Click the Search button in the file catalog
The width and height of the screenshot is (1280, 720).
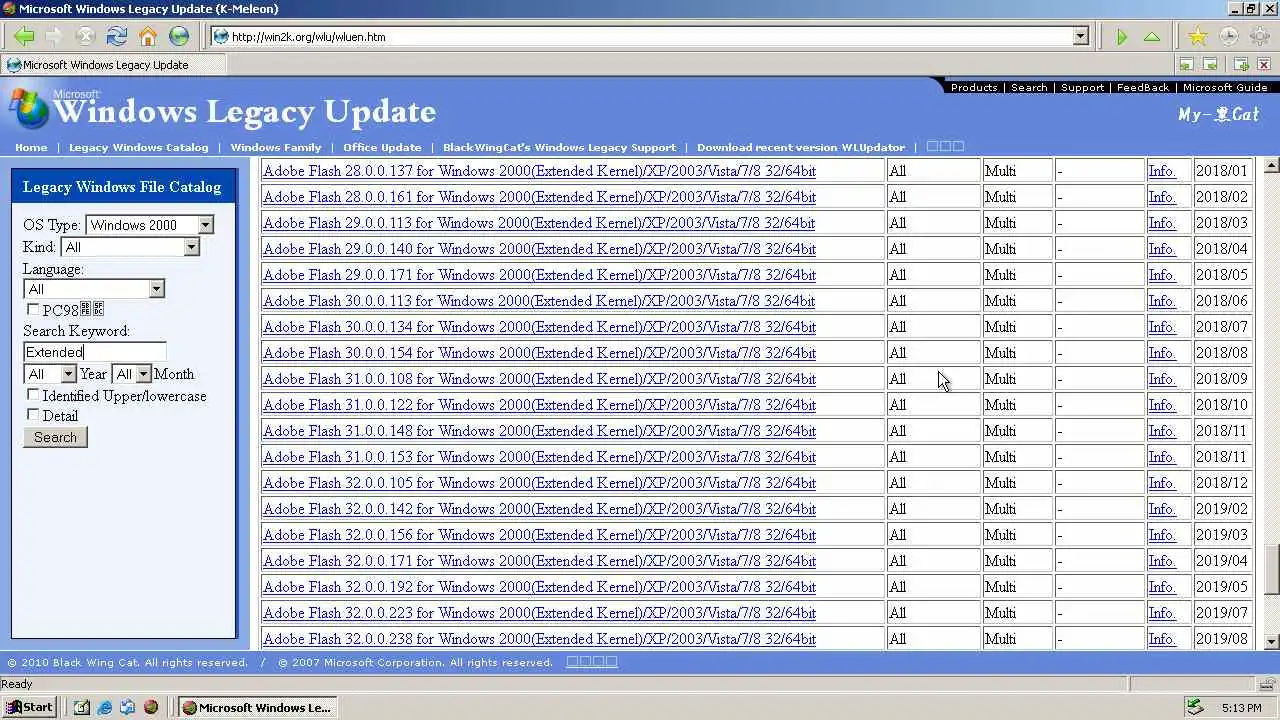55,437
